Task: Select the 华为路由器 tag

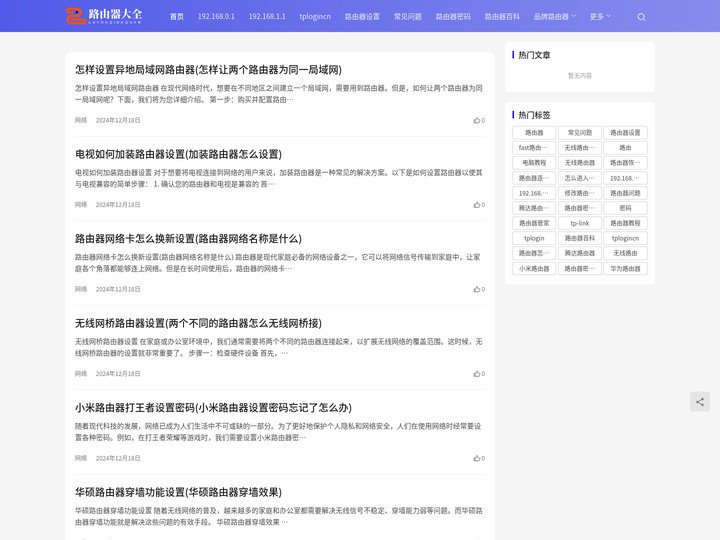Action: 625,269
